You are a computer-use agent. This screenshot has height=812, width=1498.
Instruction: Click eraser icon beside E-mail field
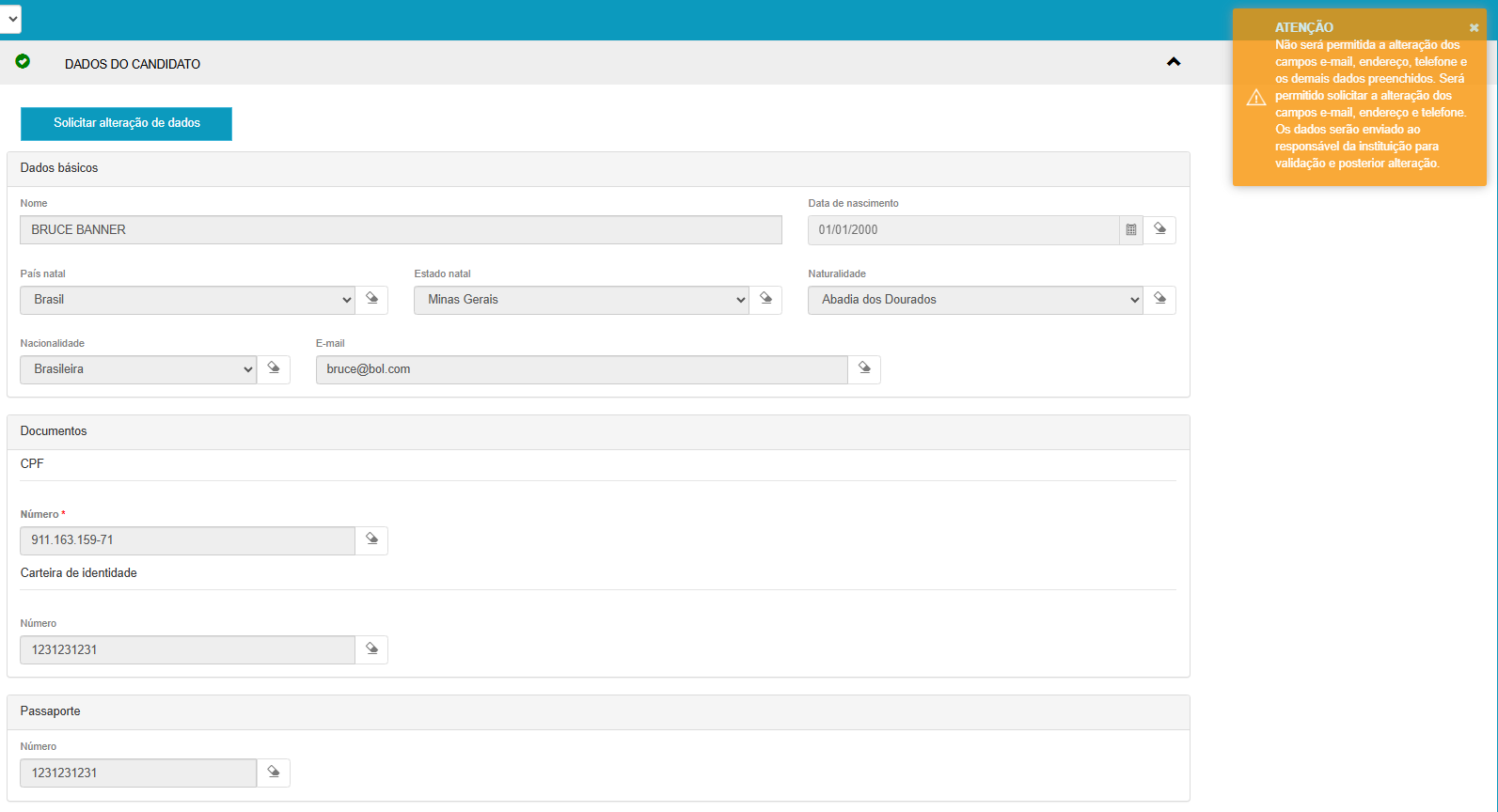point(864,368)
